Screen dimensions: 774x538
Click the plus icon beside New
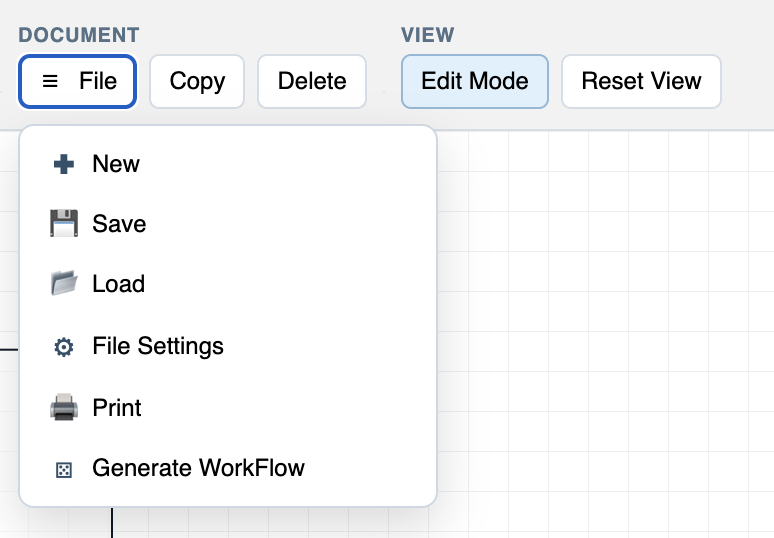tap(64, 164)
